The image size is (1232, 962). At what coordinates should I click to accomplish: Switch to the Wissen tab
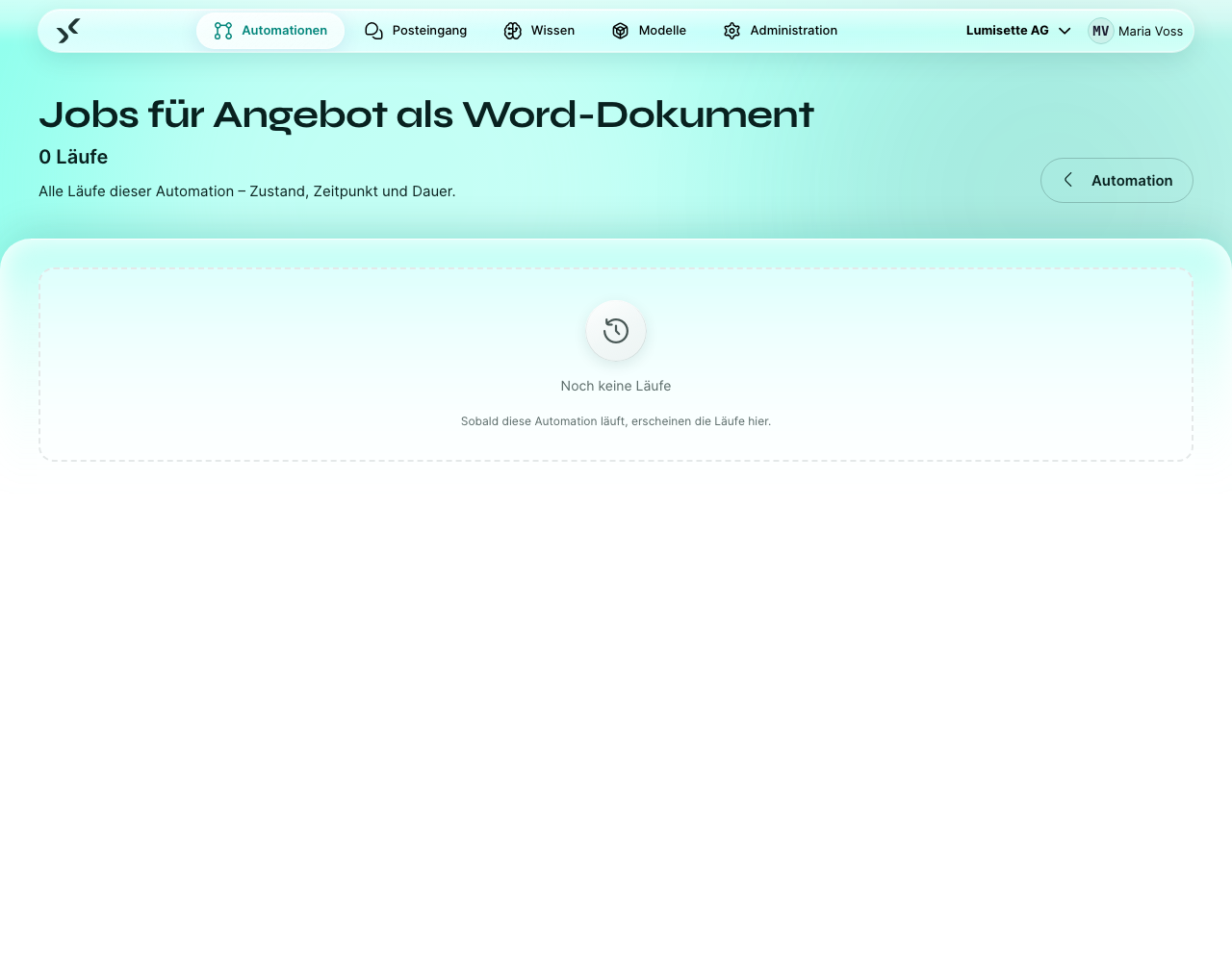(539, 31)
